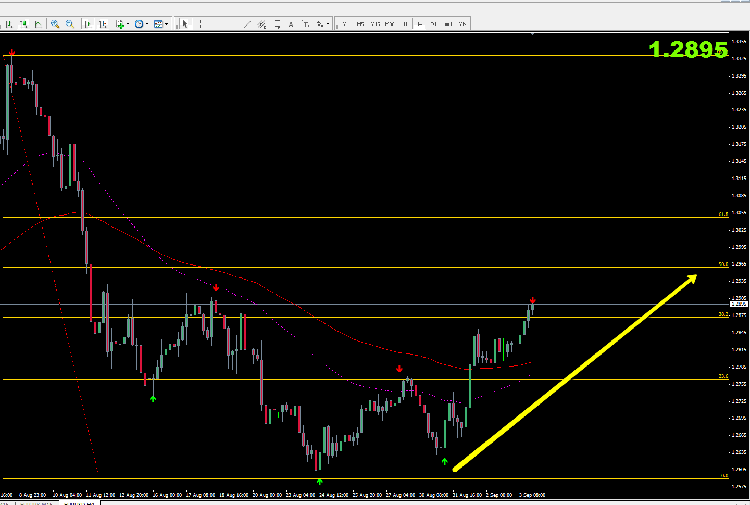Switch chart to line chart mode
The image size is (750, 505).
pos(38,23)
